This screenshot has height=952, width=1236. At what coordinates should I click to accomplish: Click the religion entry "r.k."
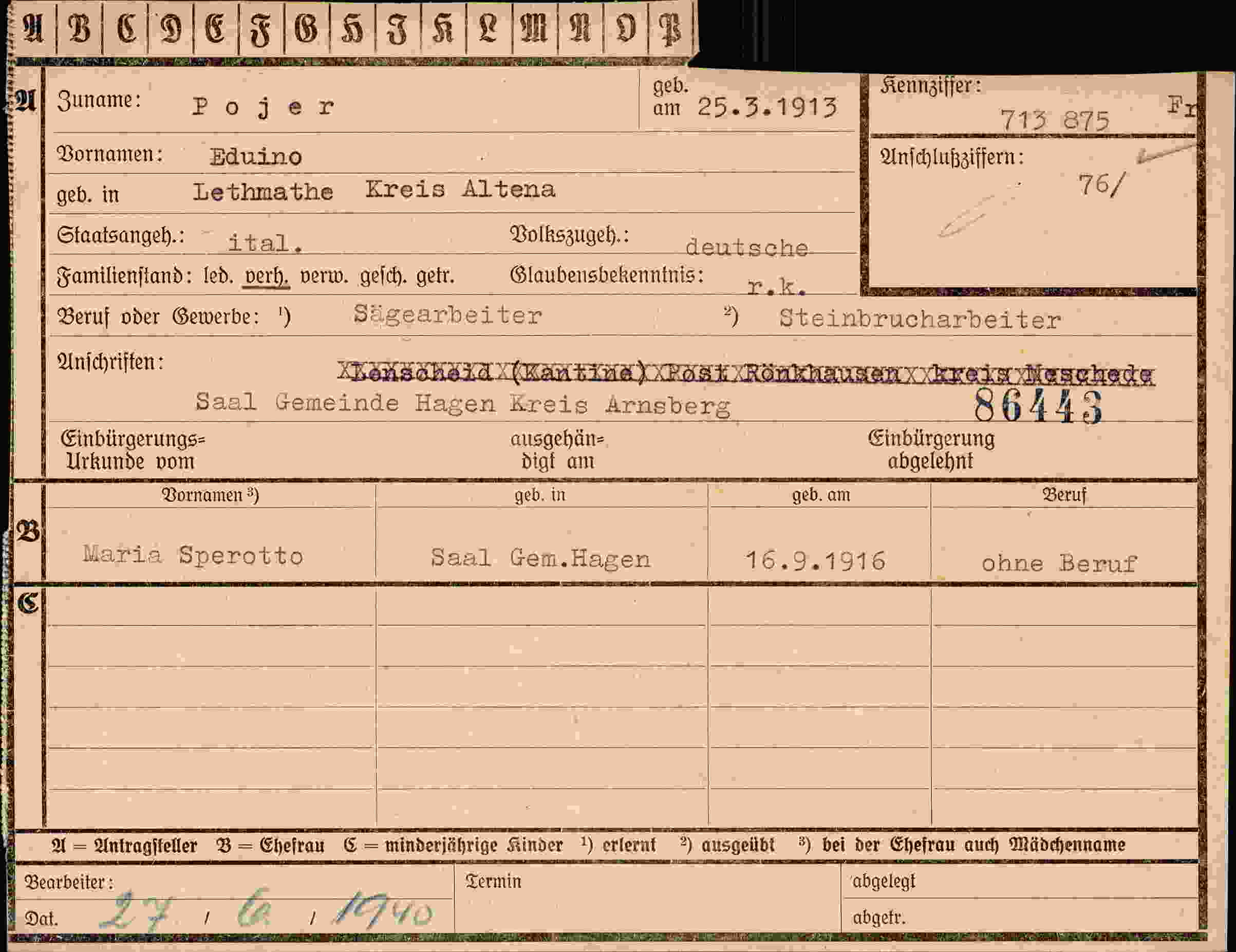(776, 288)
